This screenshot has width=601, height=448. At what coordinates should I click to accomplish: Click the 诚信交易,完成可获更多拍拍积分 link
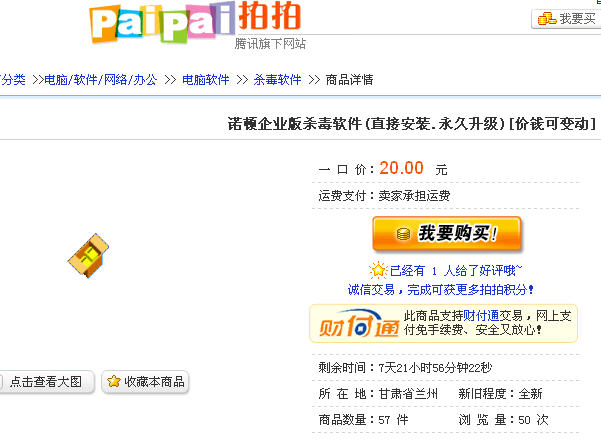tap(441, 290)
